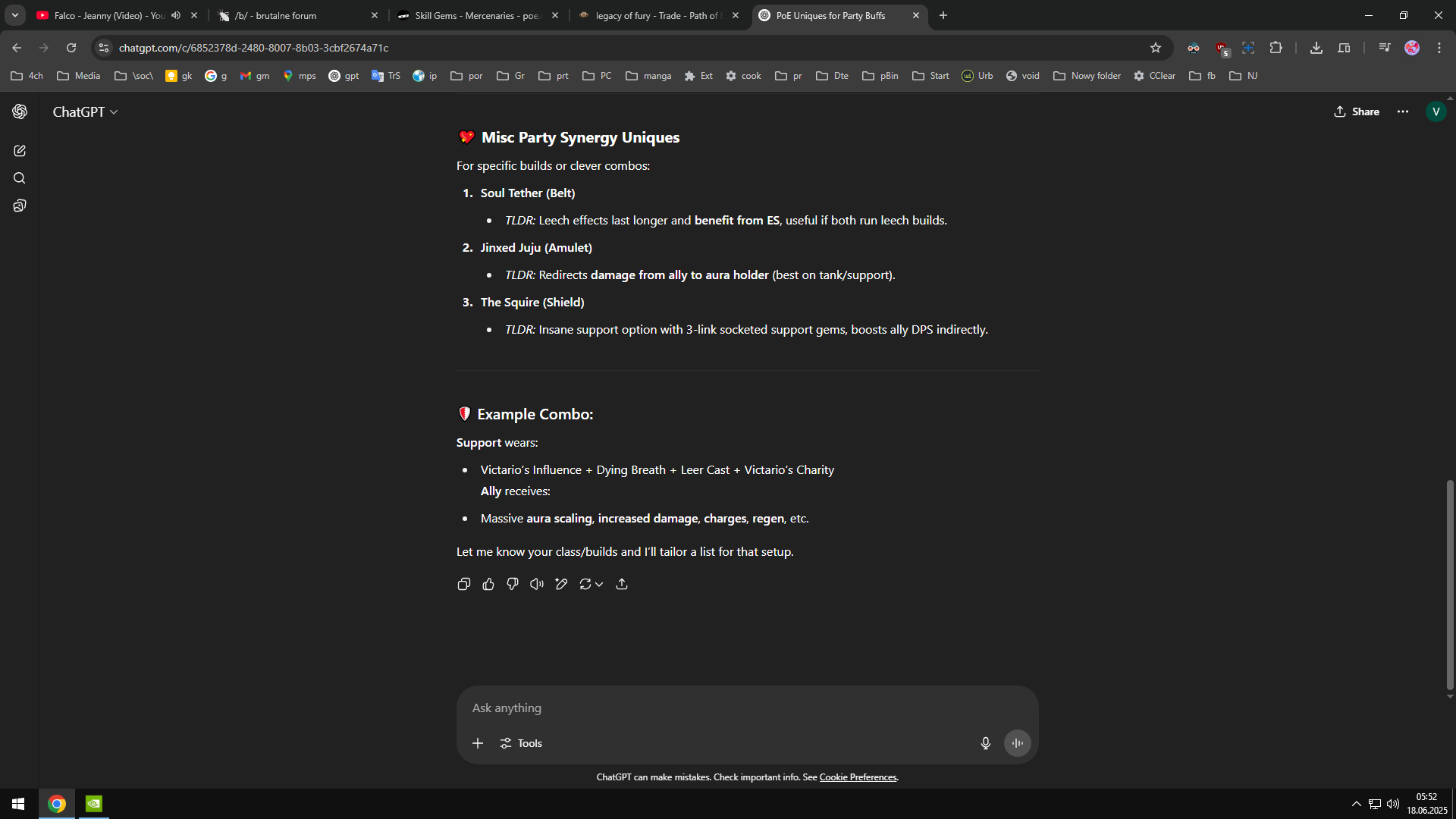Open the Media bookmark folder
1456x819 pixels.
coord(79,76)
